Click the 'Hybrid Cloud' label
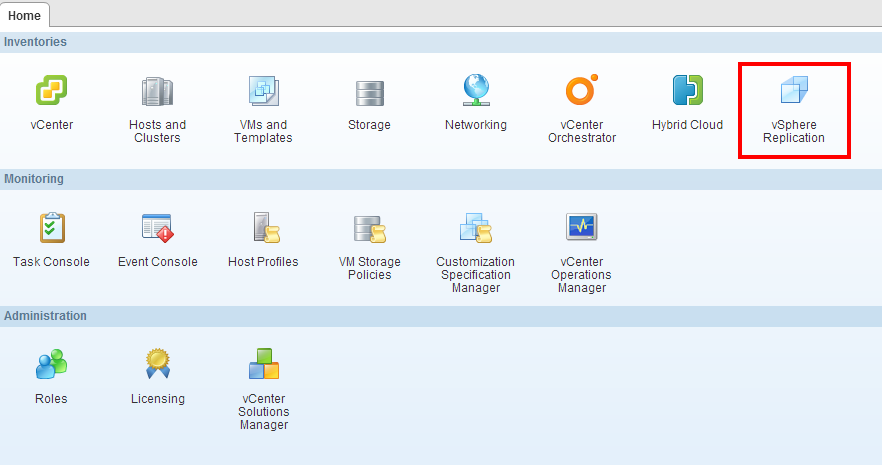The height and width of the screenshot is (465, 882). coord(687,125)
